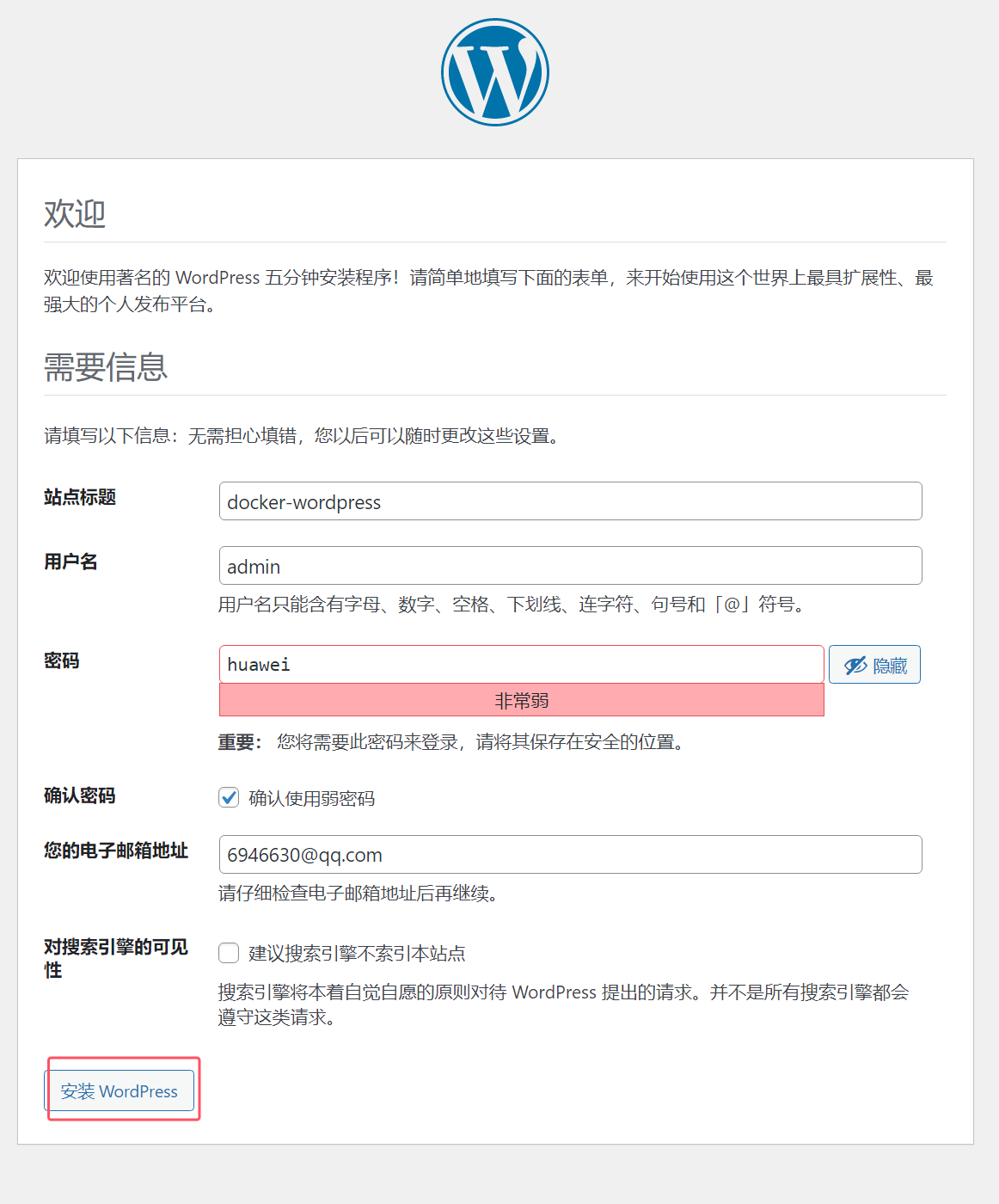
Task: Click the 需要信息 heading
Action: coord(106,367)
